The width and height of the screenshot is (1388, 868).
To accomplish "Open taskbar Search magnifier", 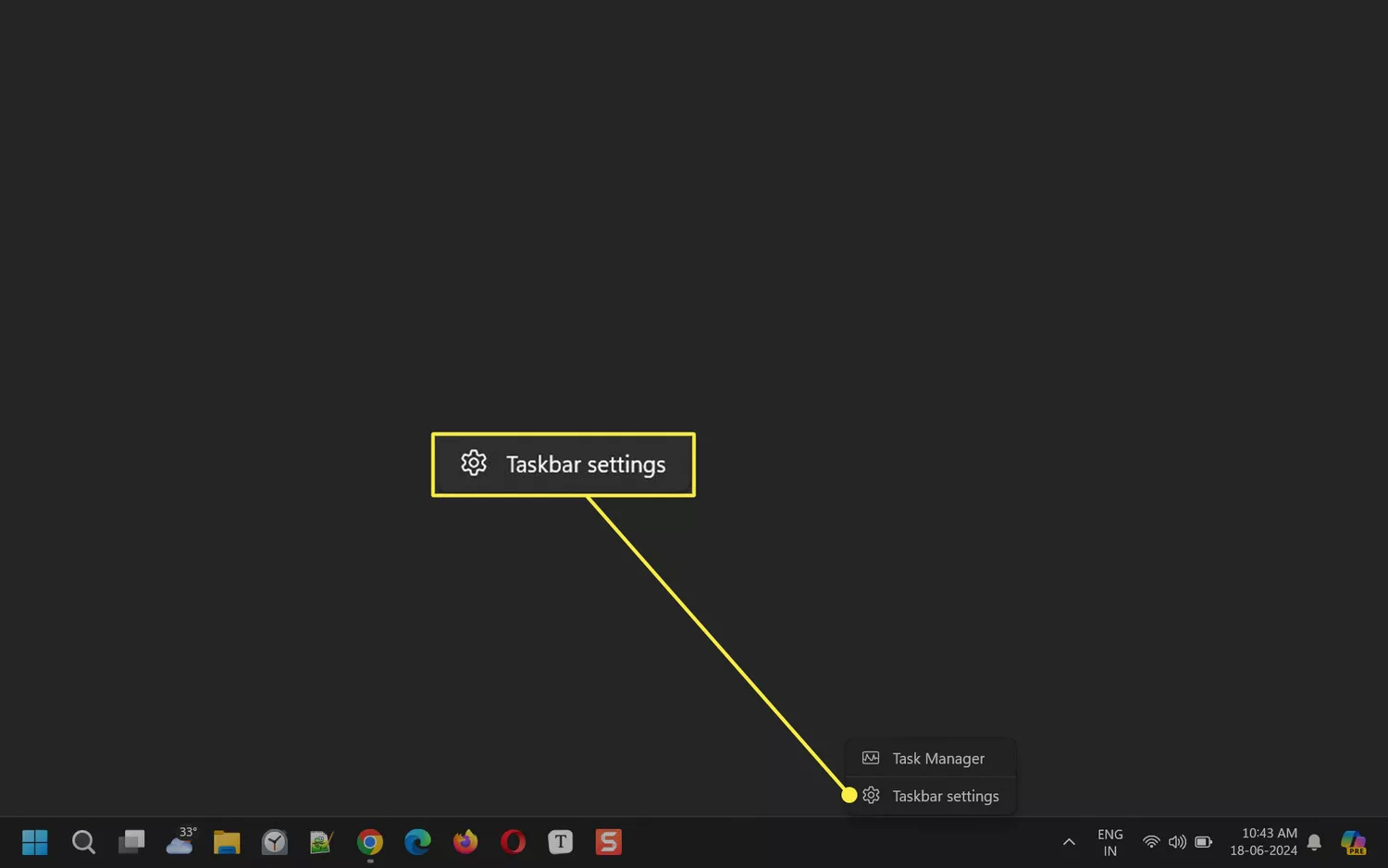I will [83, 842].
